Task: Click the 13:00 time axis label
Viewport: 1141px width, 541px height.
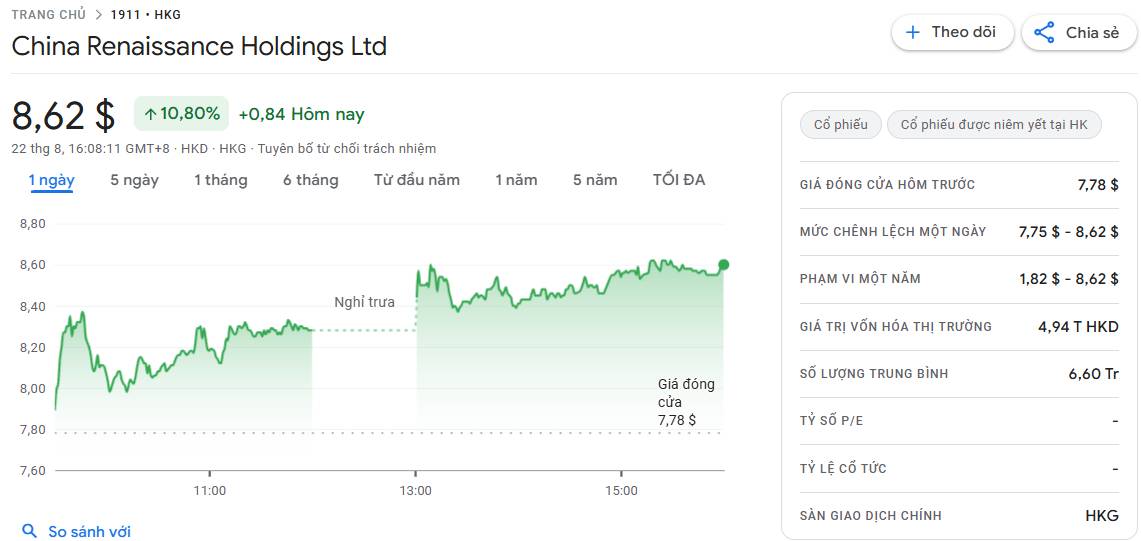Action: (x=416, y=491)
